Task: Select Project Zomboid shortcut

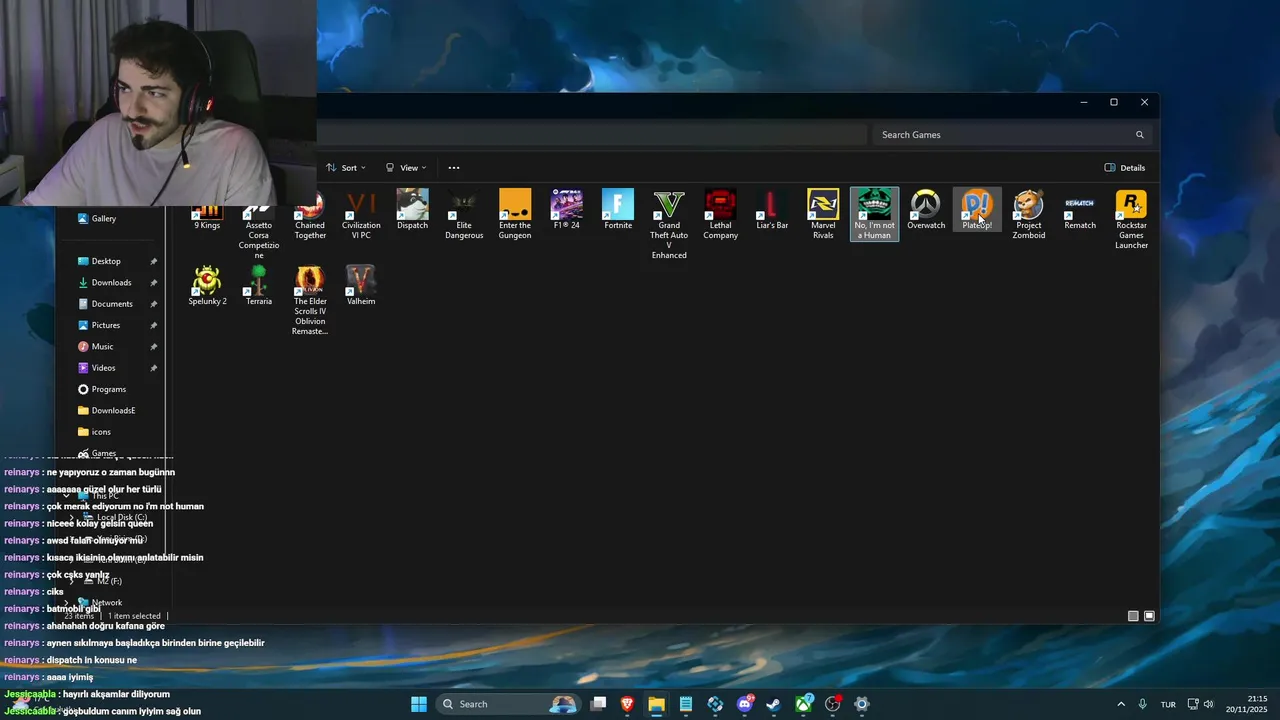Action: click(1028, 215)
